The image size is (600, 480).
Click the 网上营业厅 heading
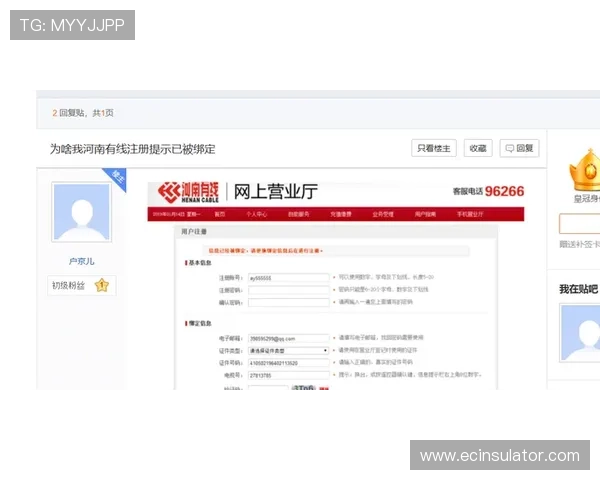click(276, 191)
